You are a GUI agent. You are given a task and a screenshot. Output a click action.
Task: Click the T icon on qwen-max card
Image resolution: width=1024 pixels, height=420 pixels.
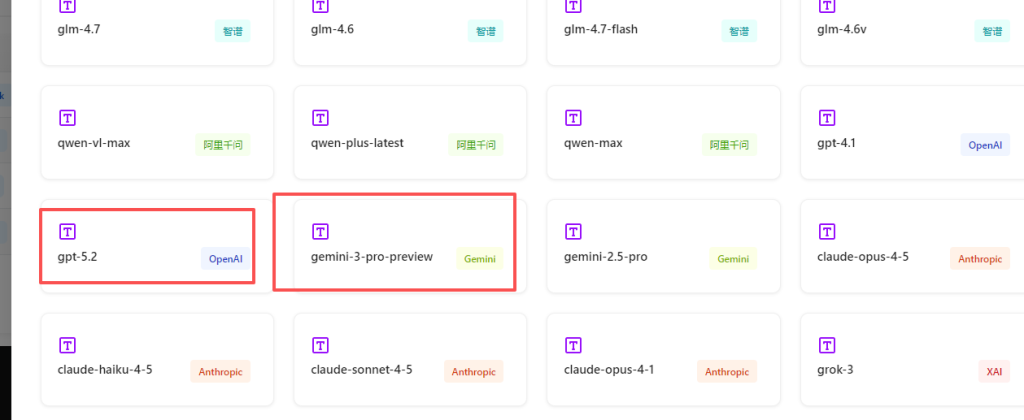[x=574, y=118]
